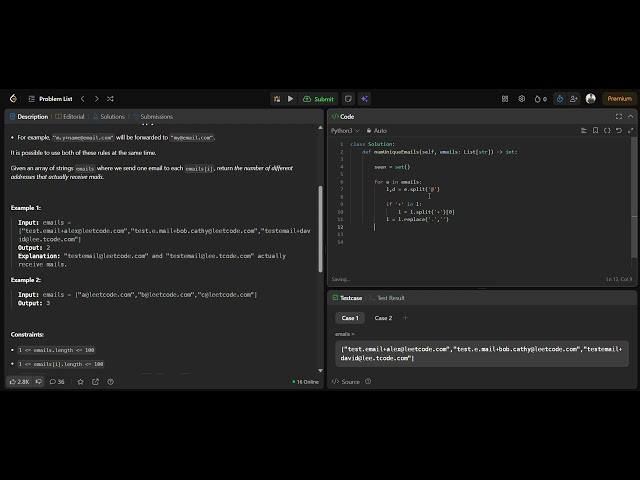The height and width of the screenshot is (480, 640).
Task: Switch to the Testcase tab
Action: [347, 298]
